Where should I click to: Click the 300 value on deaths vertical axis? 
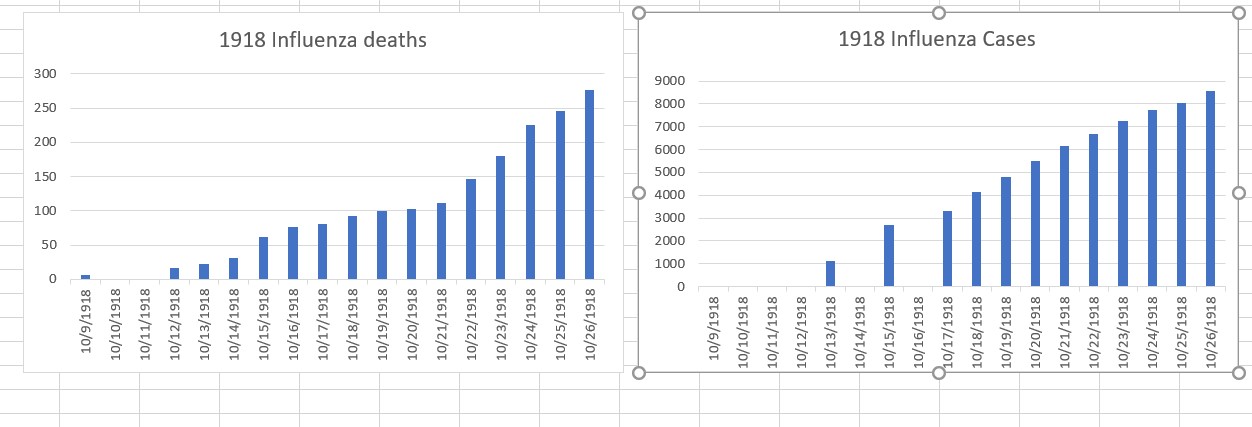44,74
